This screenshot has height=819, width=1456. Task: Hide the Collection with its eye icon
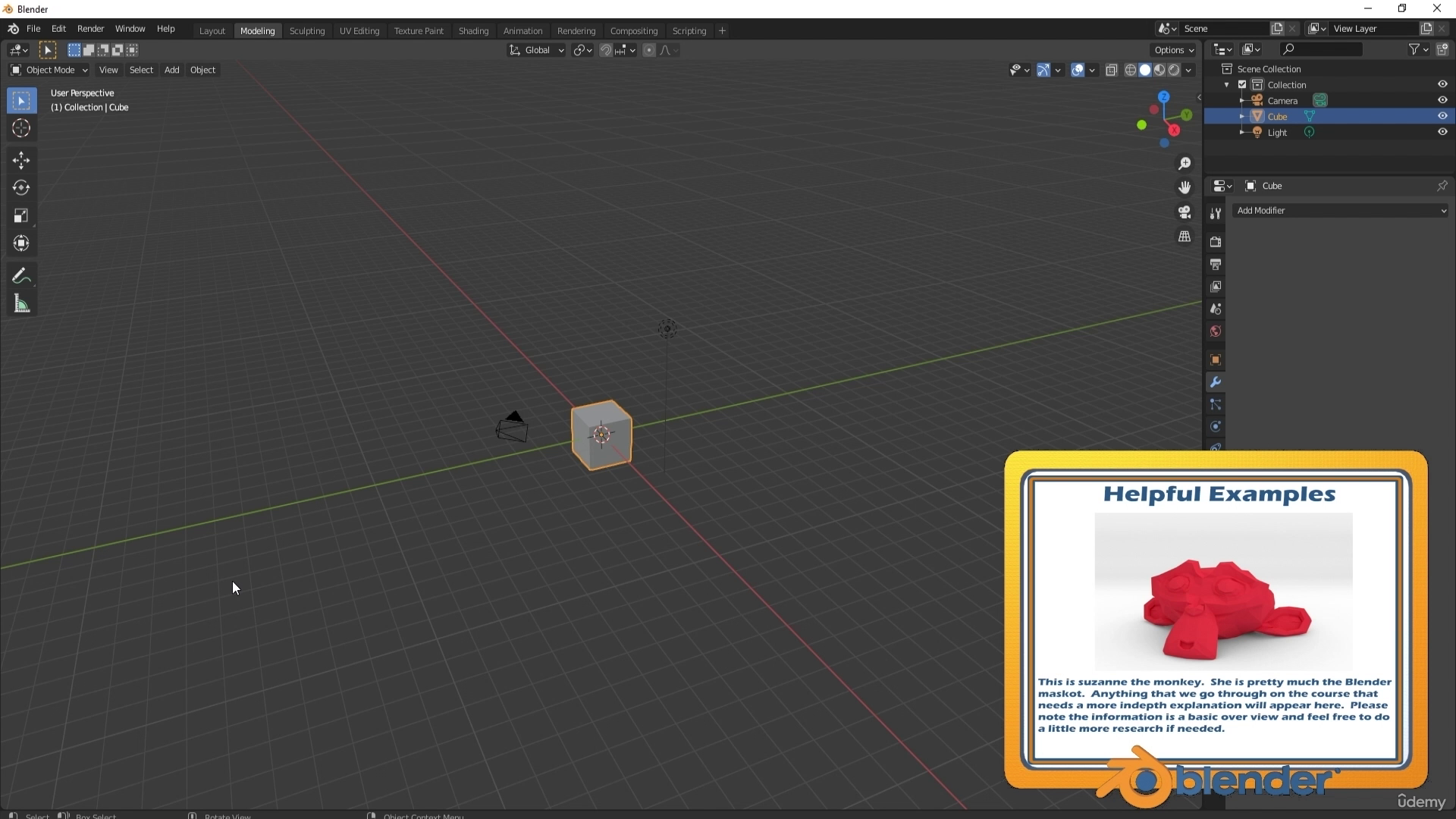coord(1442,84)
